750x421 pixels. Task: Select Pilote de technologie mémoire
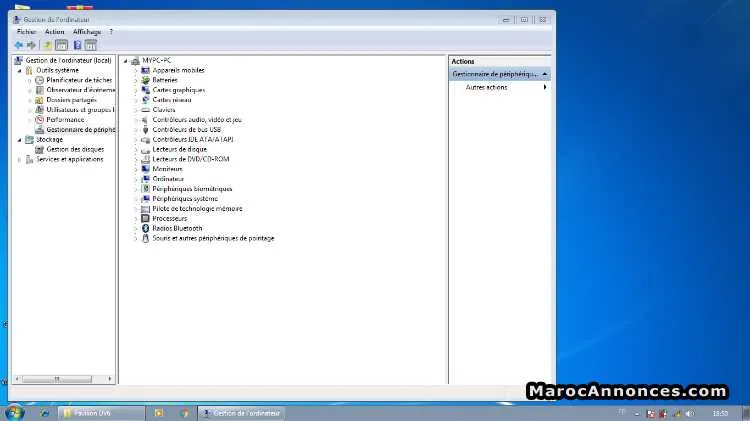click(197, 209)
